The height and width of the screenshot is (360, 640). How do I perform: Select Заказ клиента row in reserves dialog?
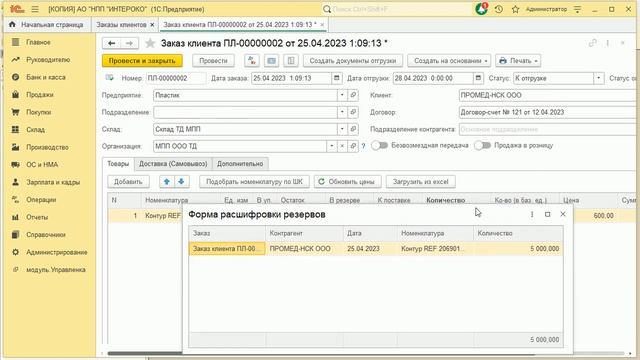[x=376, y=249]
